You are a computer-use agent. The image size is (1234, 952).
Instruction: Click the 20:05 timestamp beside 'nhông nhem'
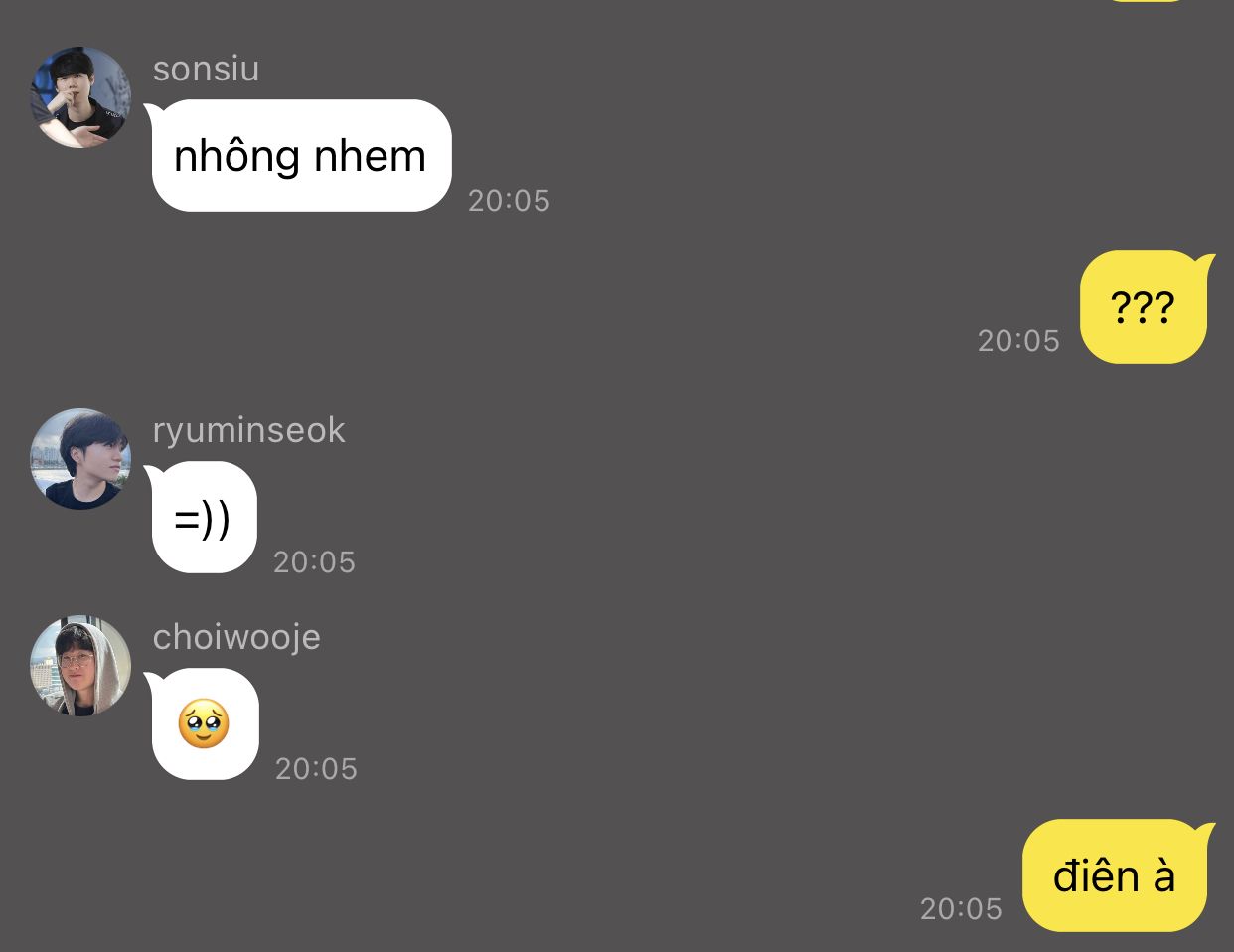click(x=509, y=201)
